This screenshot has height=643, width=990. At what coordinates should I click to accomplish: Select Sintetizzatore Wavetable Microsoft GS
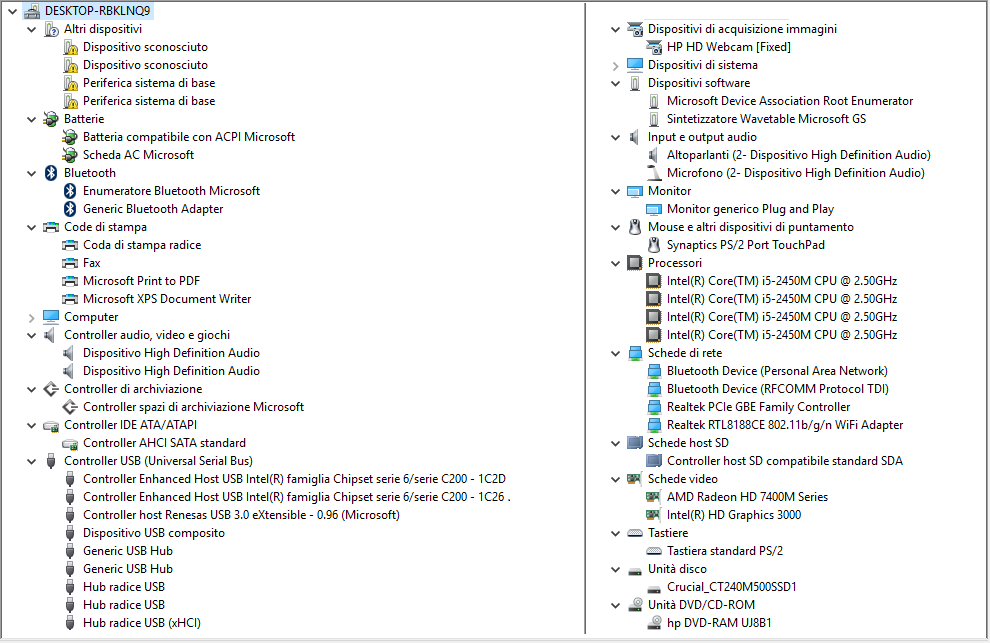click(766, 119)
